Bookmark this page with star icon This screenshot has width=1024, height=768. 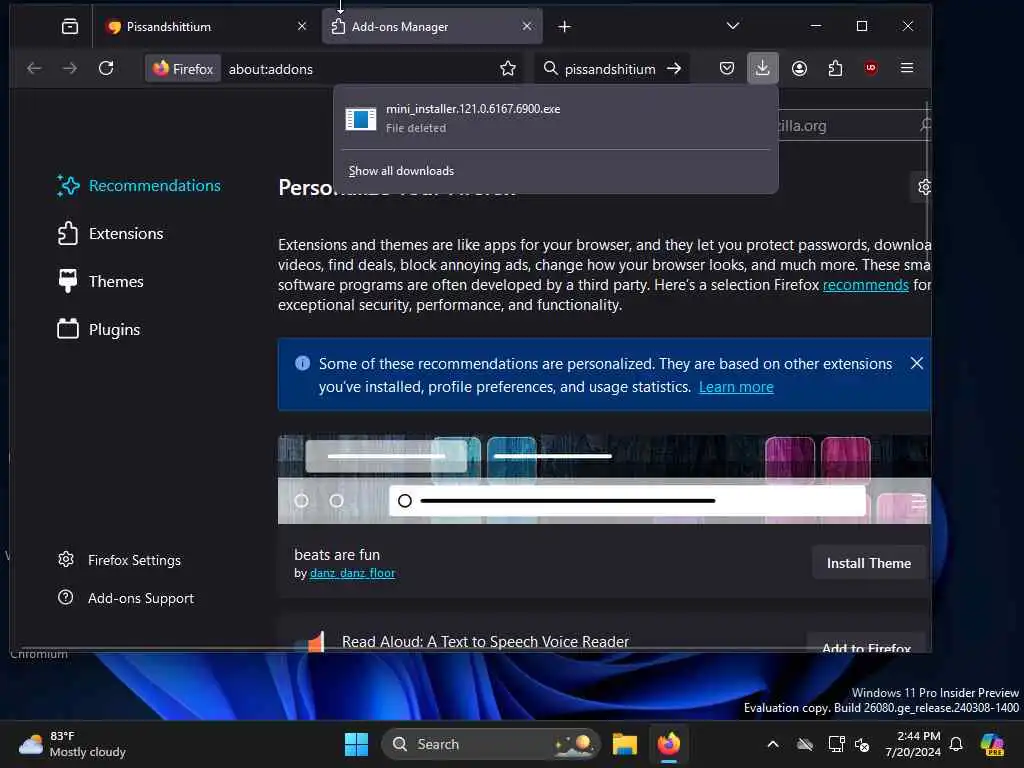pyautogui.click(x=507, y=69)
